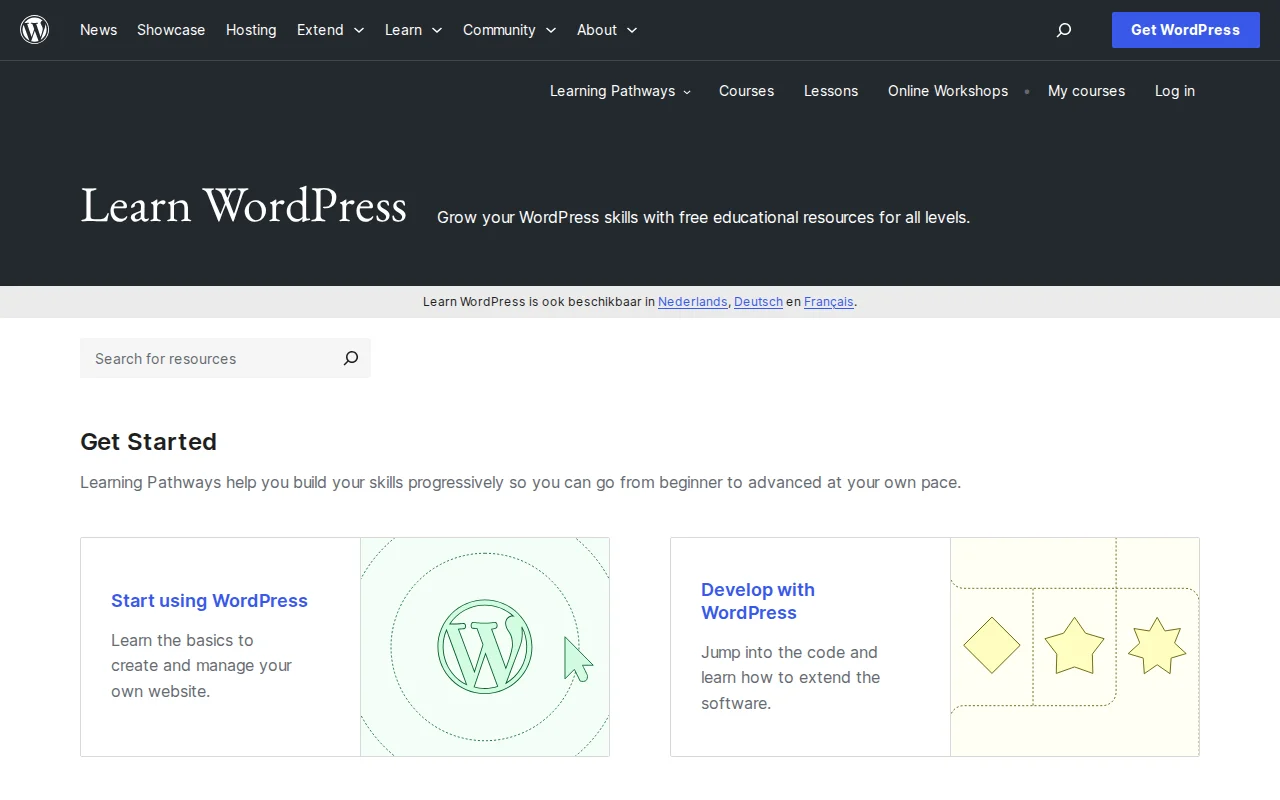This screenshot has width=1280, height=800.
Task: View the Online Workshops page
Action: (947, 91)
